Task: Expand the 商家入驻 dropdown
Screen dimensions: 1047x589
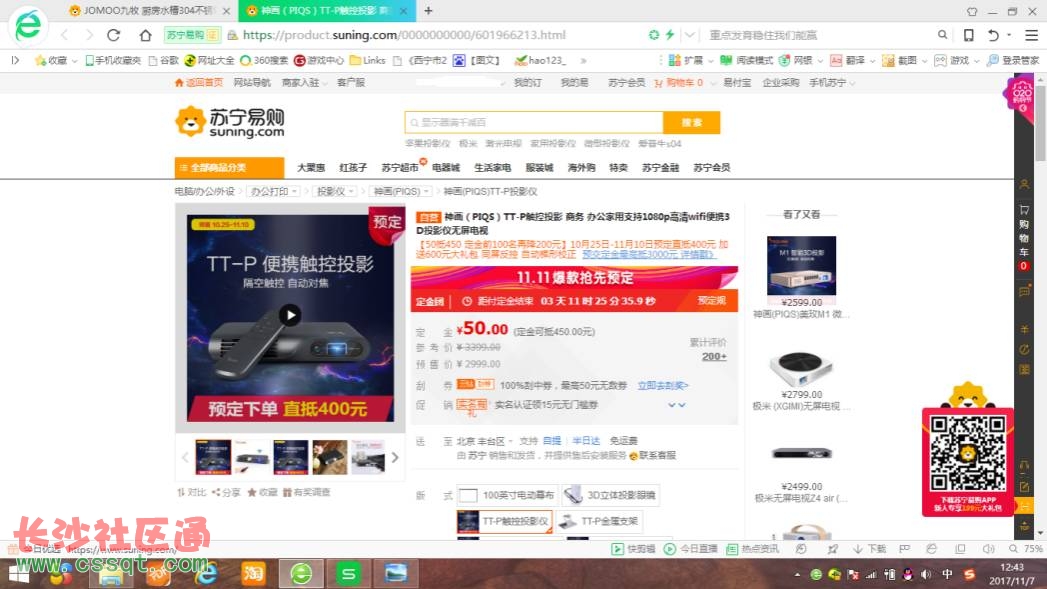Action: coord(304,83)
